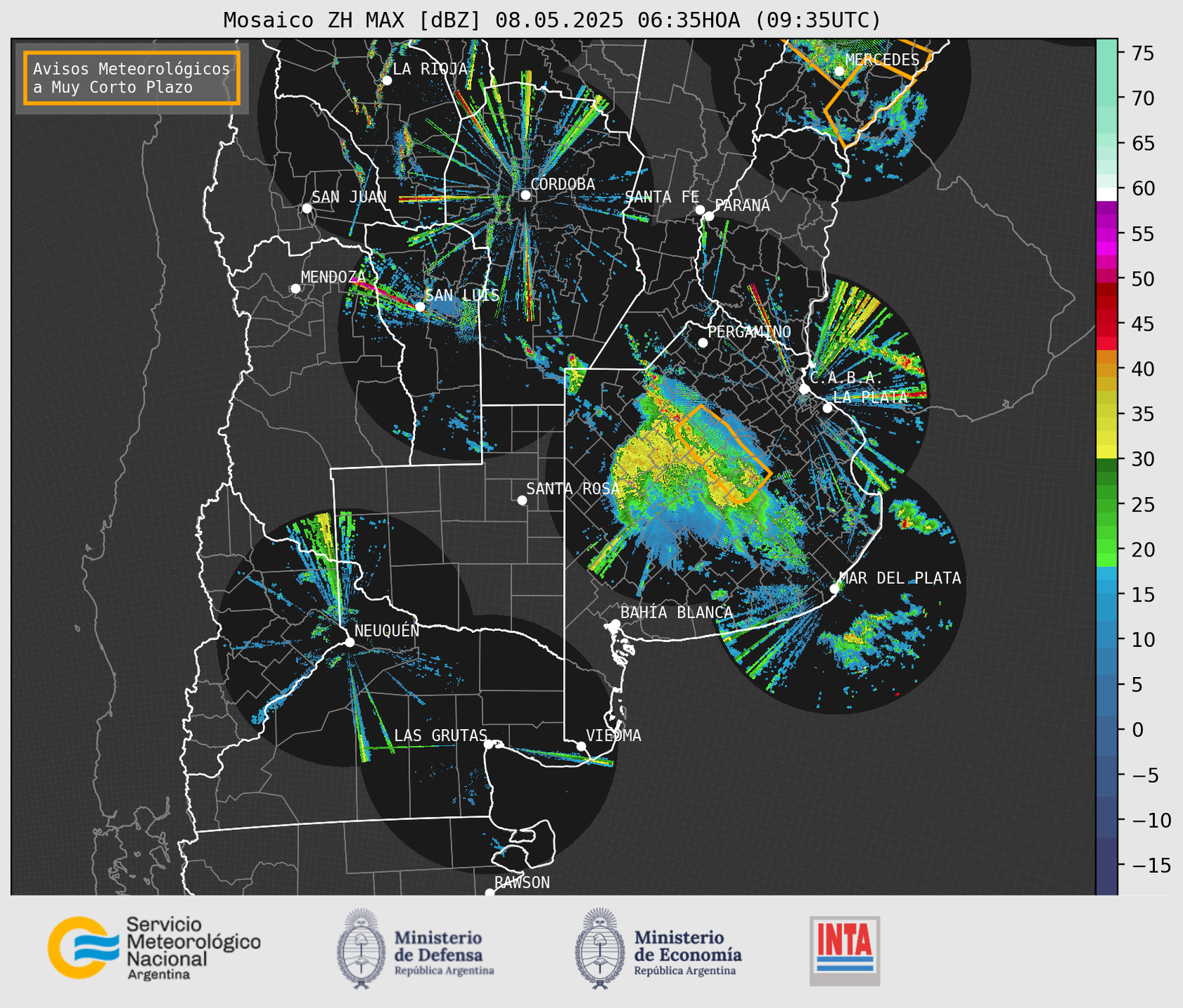This screenshot has width=1183, height=1008.
Task: Click the LAS GRUTAS city marker dot
Action: click(x=489, y=744)
